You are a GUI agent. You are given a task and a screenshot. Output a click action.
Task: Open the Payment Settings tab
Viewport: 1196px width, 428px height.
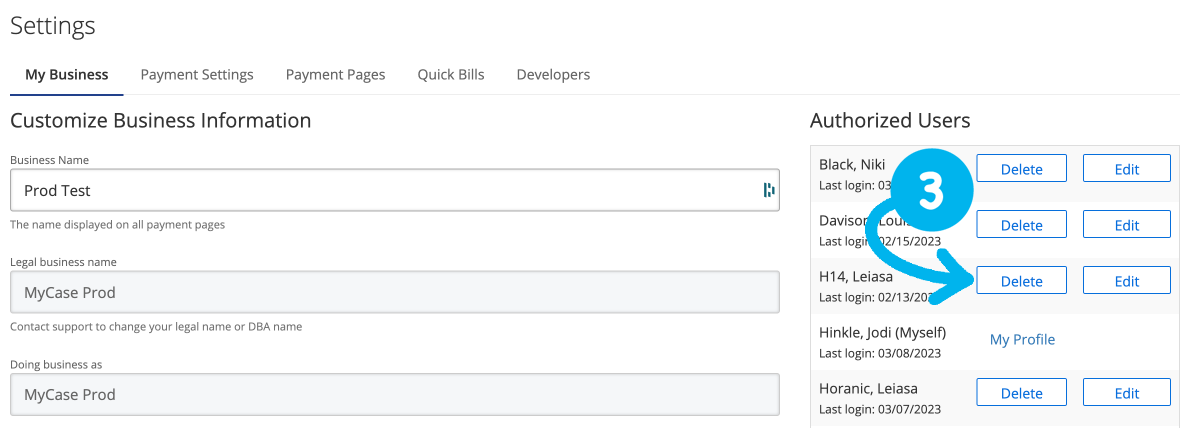click(x=197, y=75)
